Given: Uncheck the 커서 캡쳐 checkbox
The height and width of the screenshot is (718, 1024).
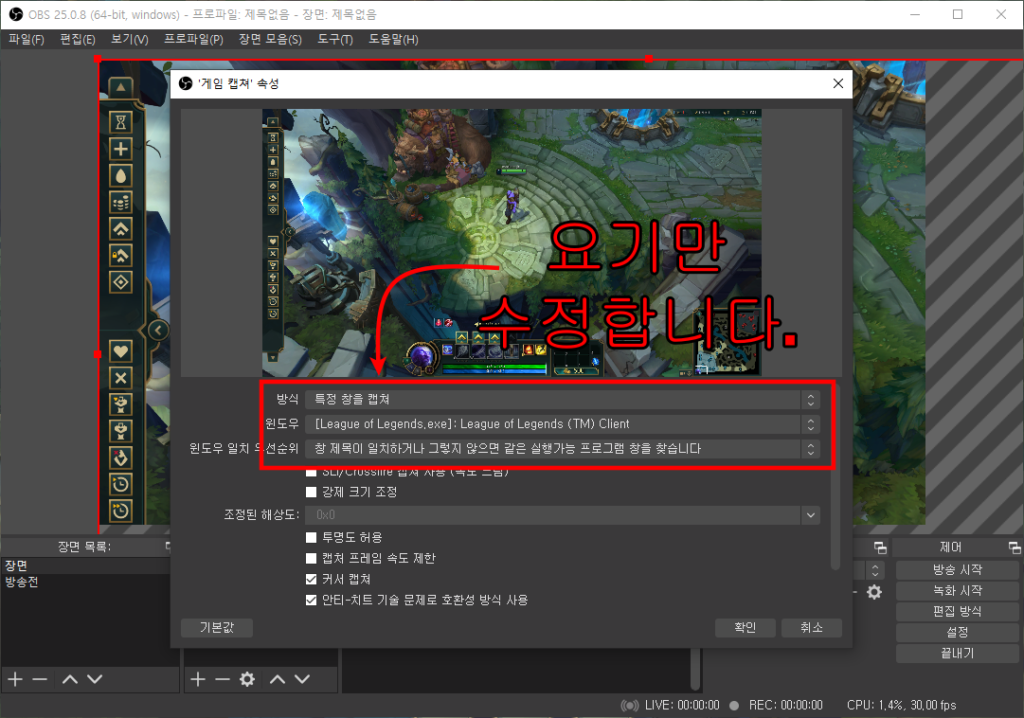Looking at the screenshot, I should pos(312,579).
